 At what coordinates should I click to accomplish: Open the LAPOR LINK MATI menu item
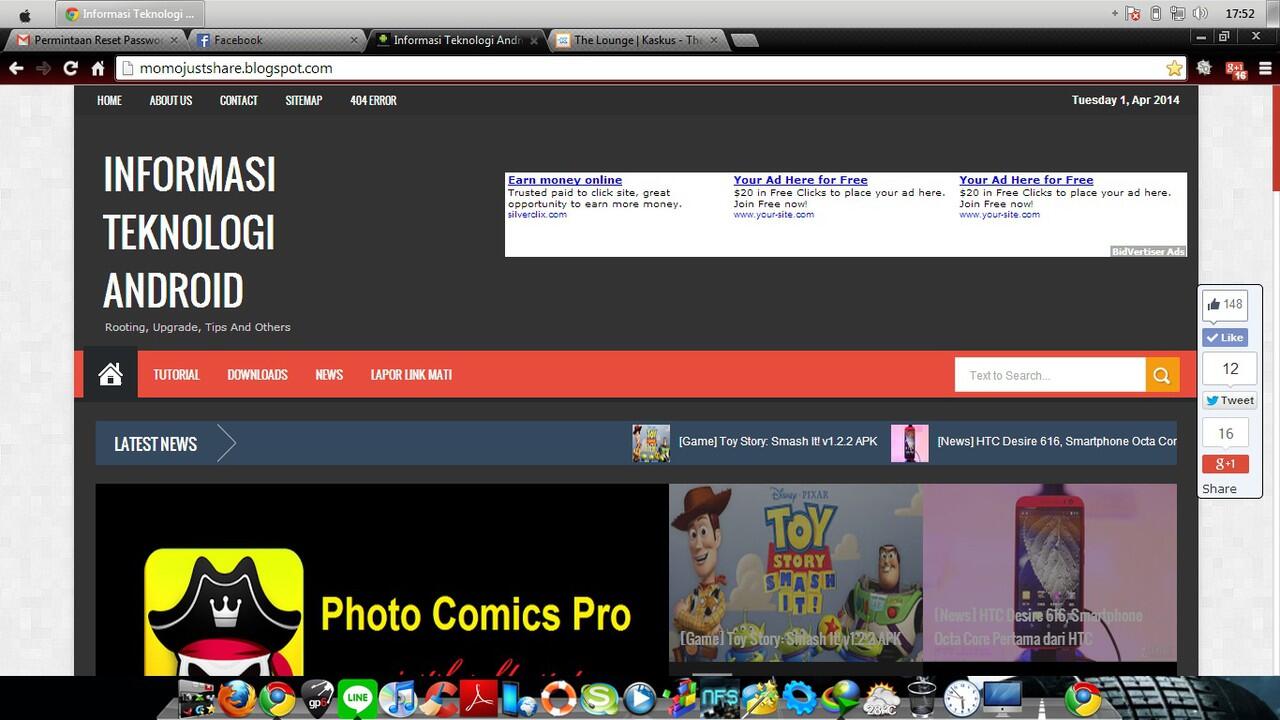pyautogui.click(x=411, y=374)
